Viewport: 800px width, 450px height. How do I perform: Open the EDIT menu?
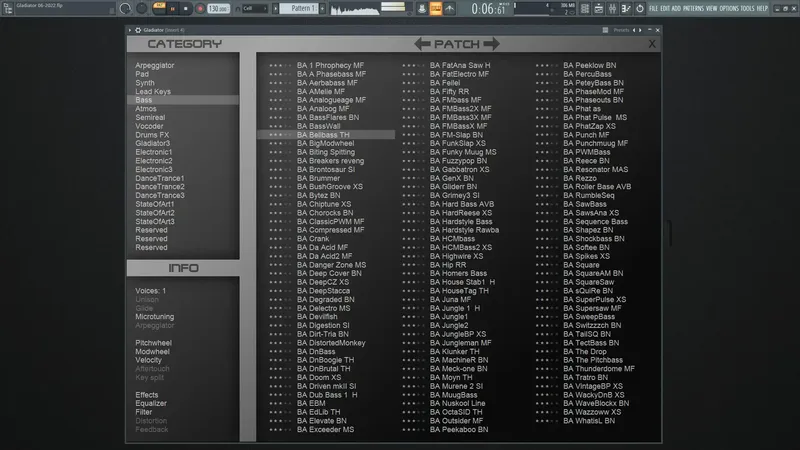tap(665, 9)
